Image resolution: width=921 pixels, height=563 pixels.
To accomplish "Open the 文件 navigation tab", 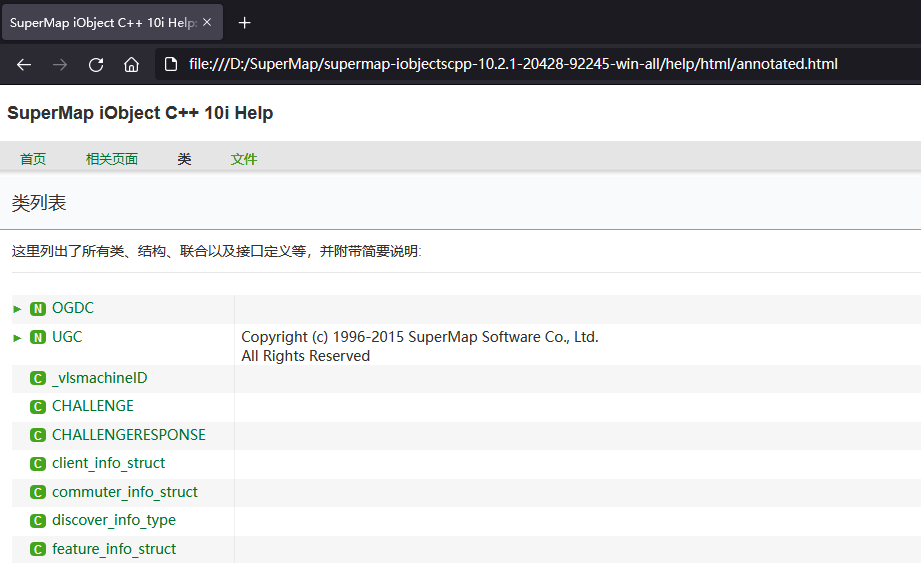I will pyautogui.click(x=244, y=159).
